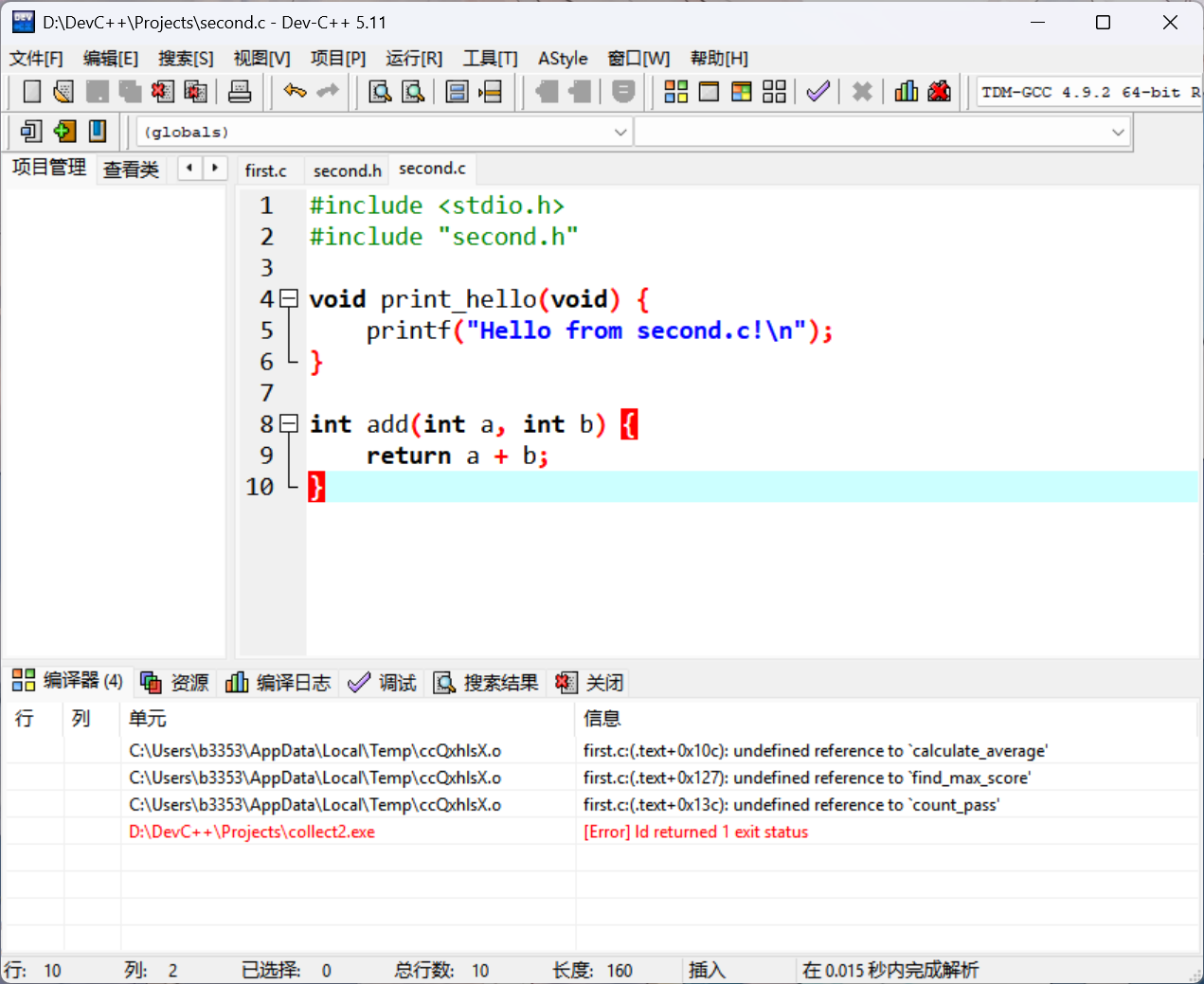Viewport: 1204px width, 984px height.
Task: Open the (globals) scope dropdown
Action: pos(385,132)
